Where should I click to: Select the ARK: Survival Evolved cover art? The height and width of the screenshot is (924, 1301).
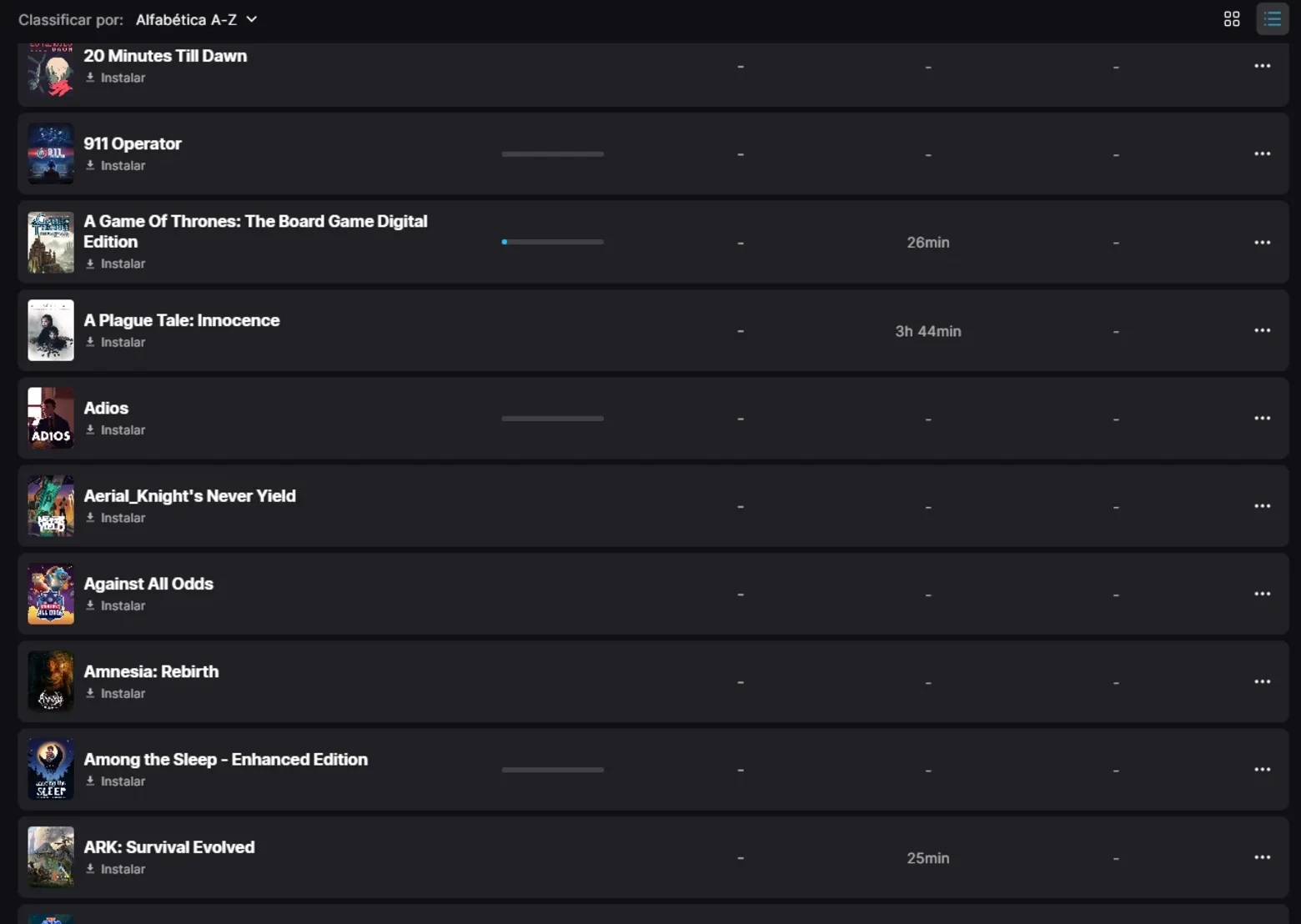click(x=51, y=857)
